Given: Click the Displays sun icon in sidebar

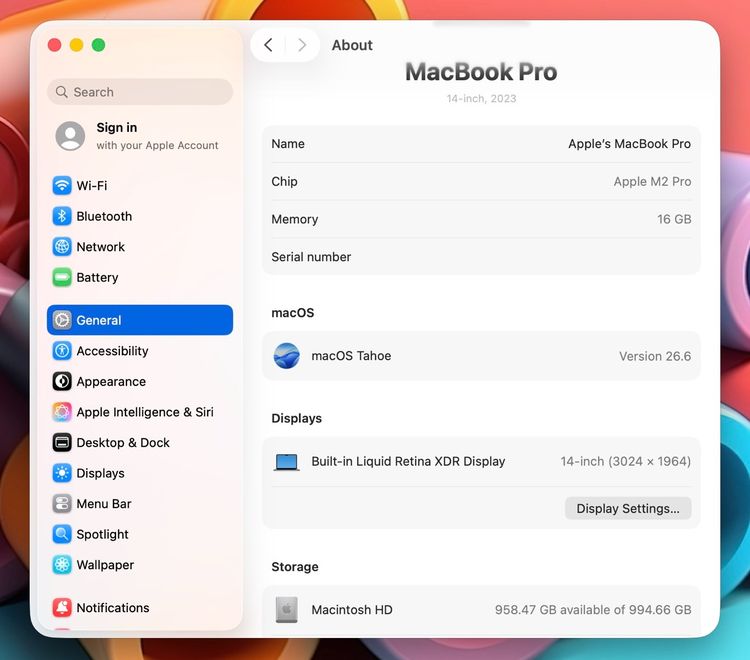Looking at the screenshot, I should coord(62,473).
